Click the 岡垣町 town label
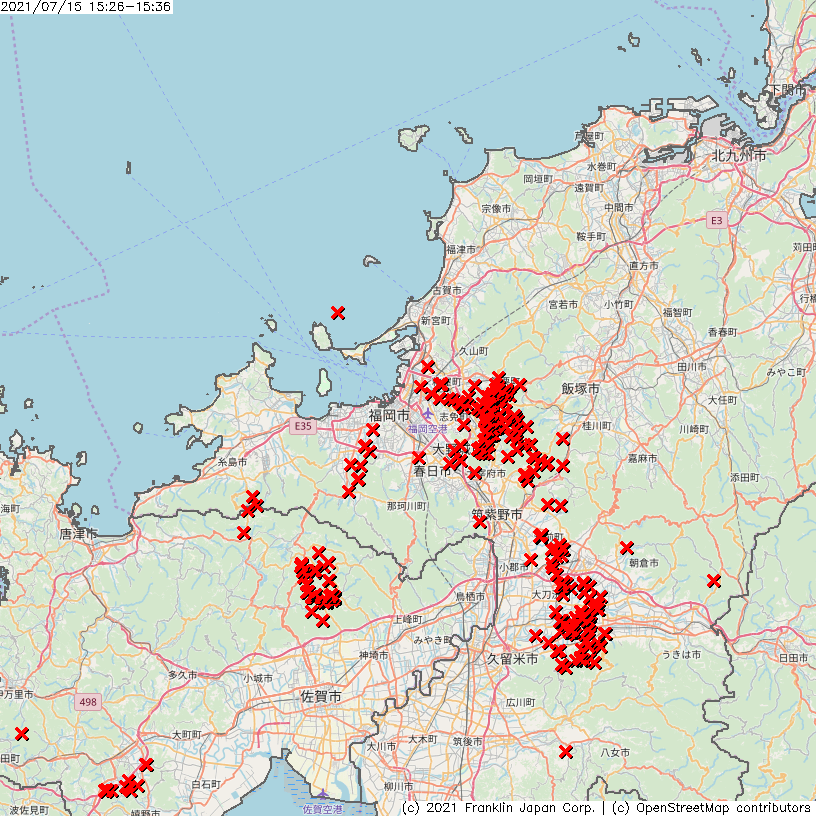This screenshot has width=816, height=816. (538, 179)
